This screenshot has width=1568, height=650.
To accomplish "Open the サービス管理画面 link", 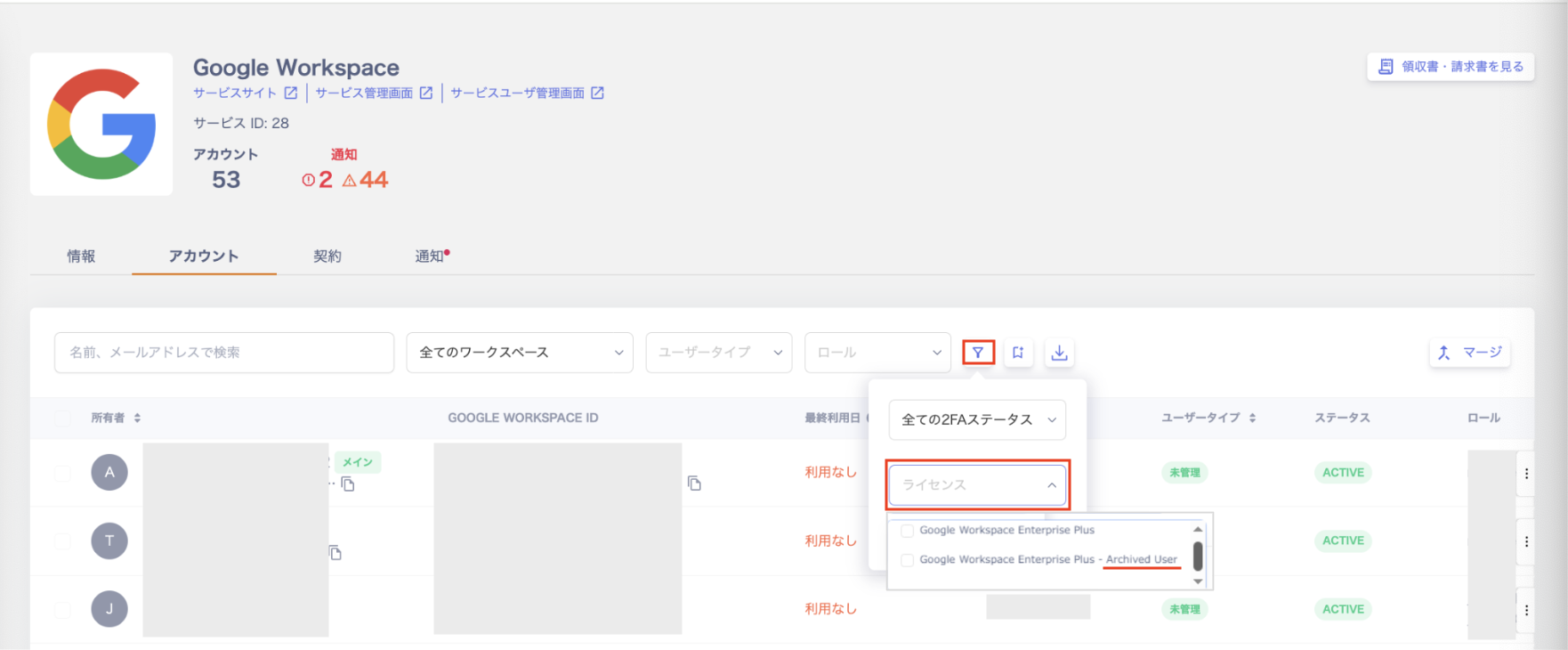I will 364,93.
